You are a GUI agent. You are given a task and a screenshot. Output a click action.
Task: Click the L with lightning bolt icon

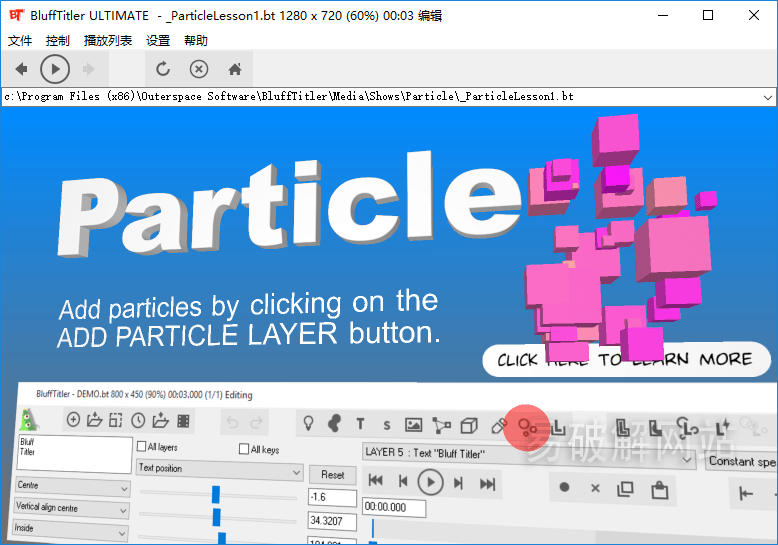722,426
